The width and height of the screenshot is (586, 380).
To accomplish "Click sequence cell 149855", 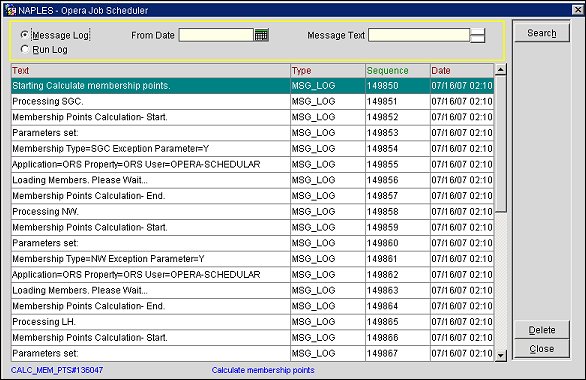I will pos(398,164).
